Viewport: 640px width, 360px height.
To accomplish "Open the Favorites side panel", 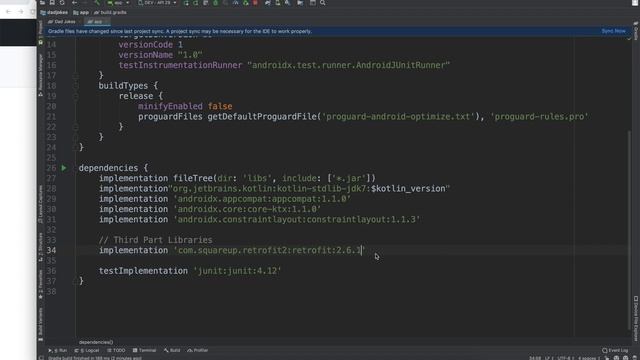I will (40, 284).
